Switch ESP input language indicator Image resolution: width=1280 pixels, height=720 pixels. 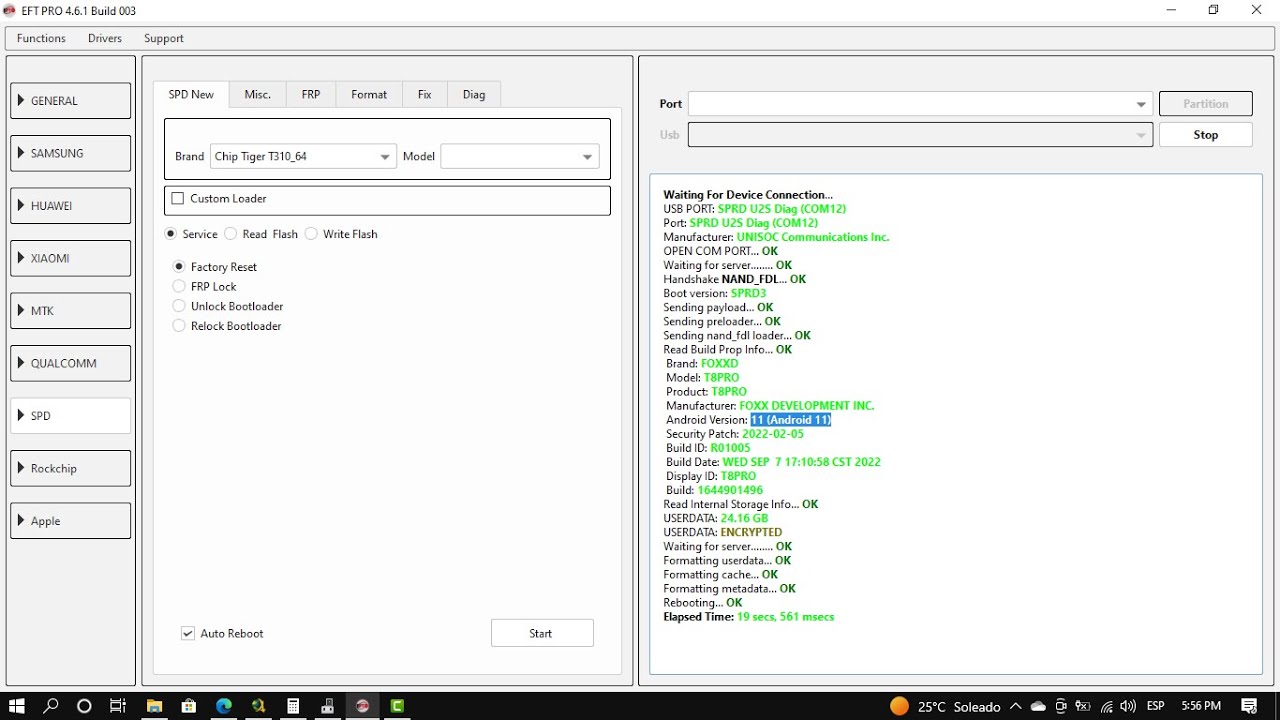coord(1156,706)
